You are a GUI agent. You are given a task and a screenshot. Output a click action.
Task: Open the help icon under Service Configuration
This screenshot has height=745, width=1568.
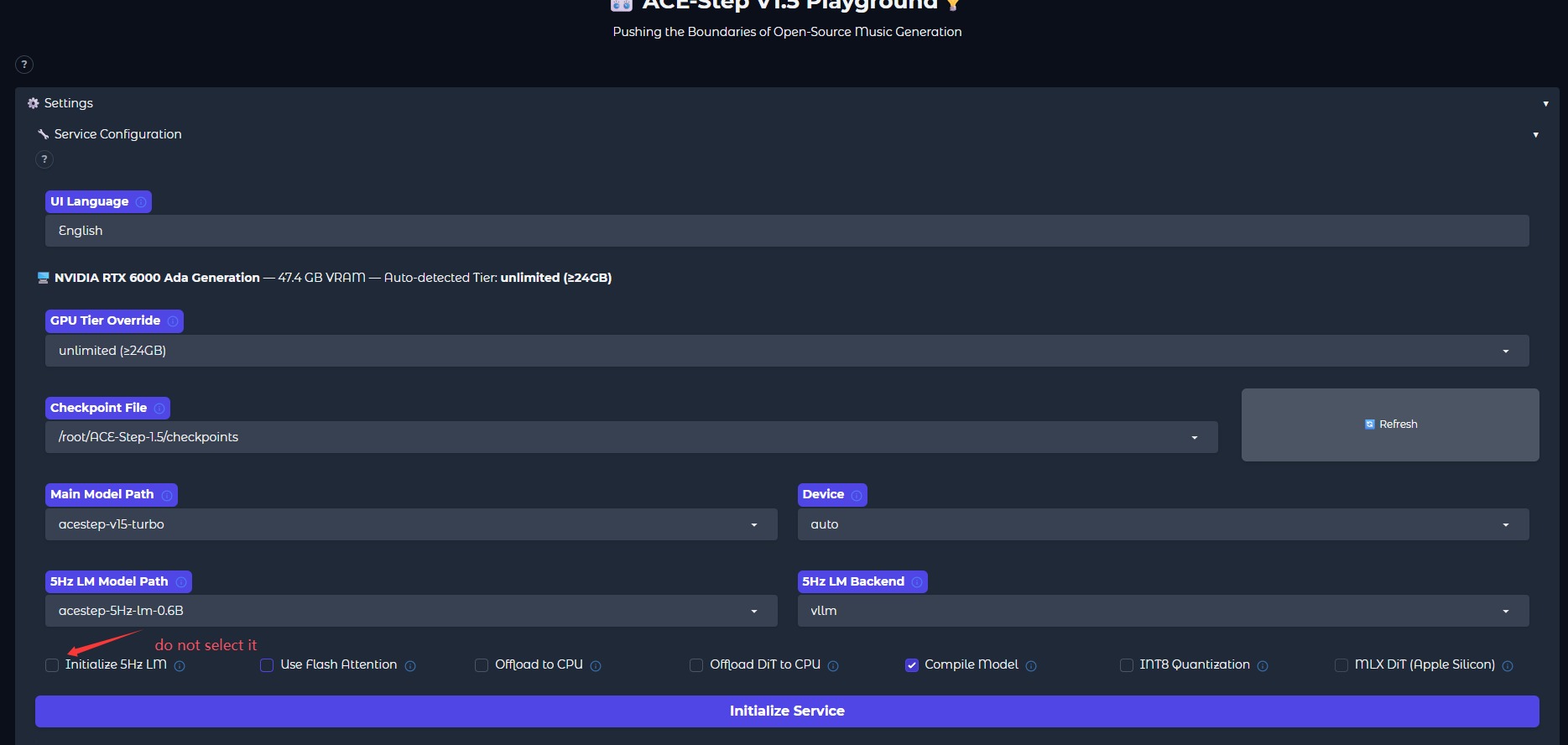[44, 159]
